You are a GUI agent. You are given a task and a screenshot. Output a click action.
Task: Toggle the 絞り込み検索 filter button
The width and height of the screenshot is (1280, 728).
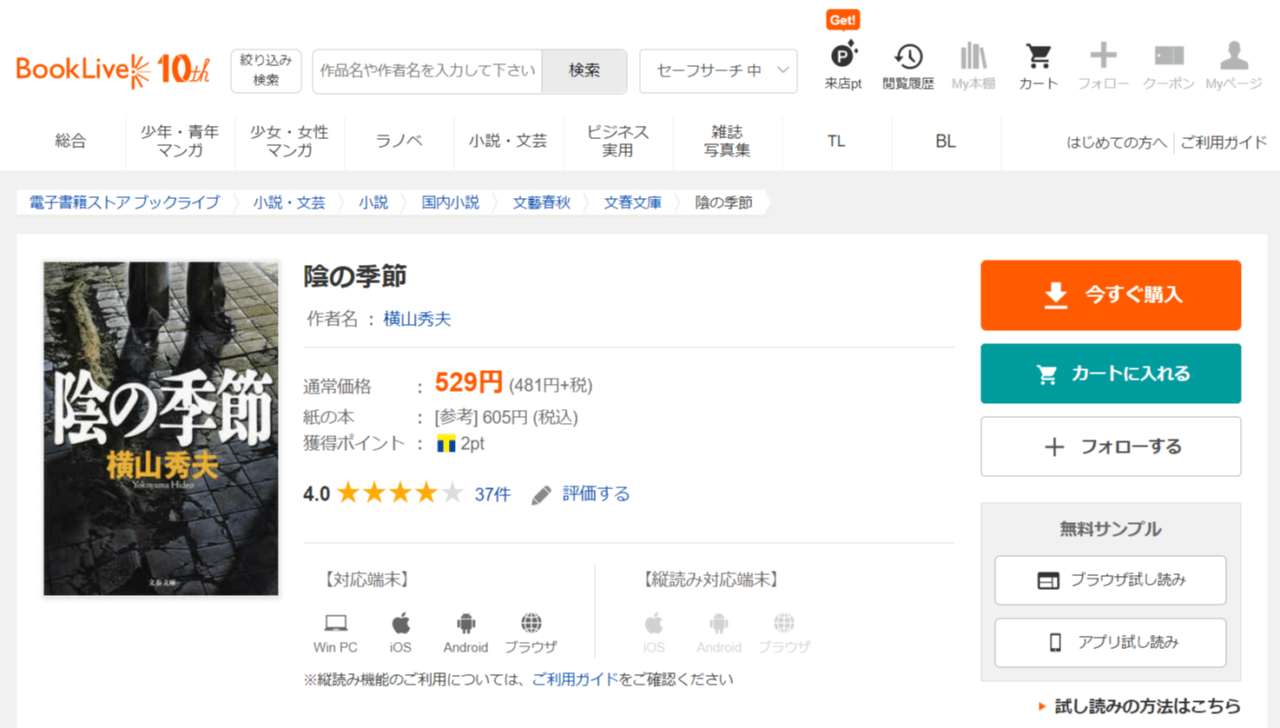tap(266, 71)
